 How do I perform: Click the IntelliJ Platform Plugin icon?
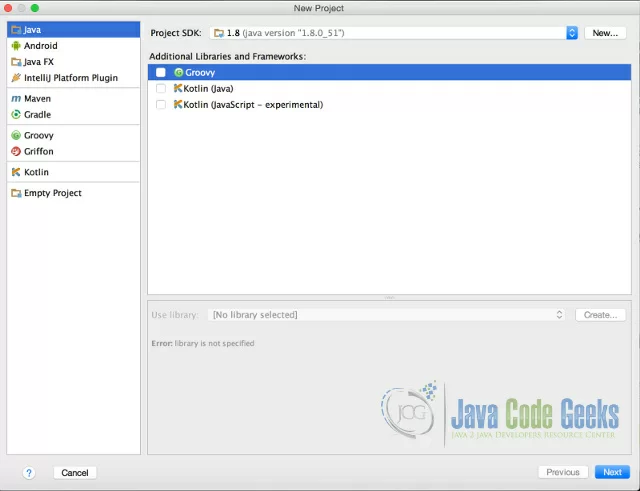point(16,78)
